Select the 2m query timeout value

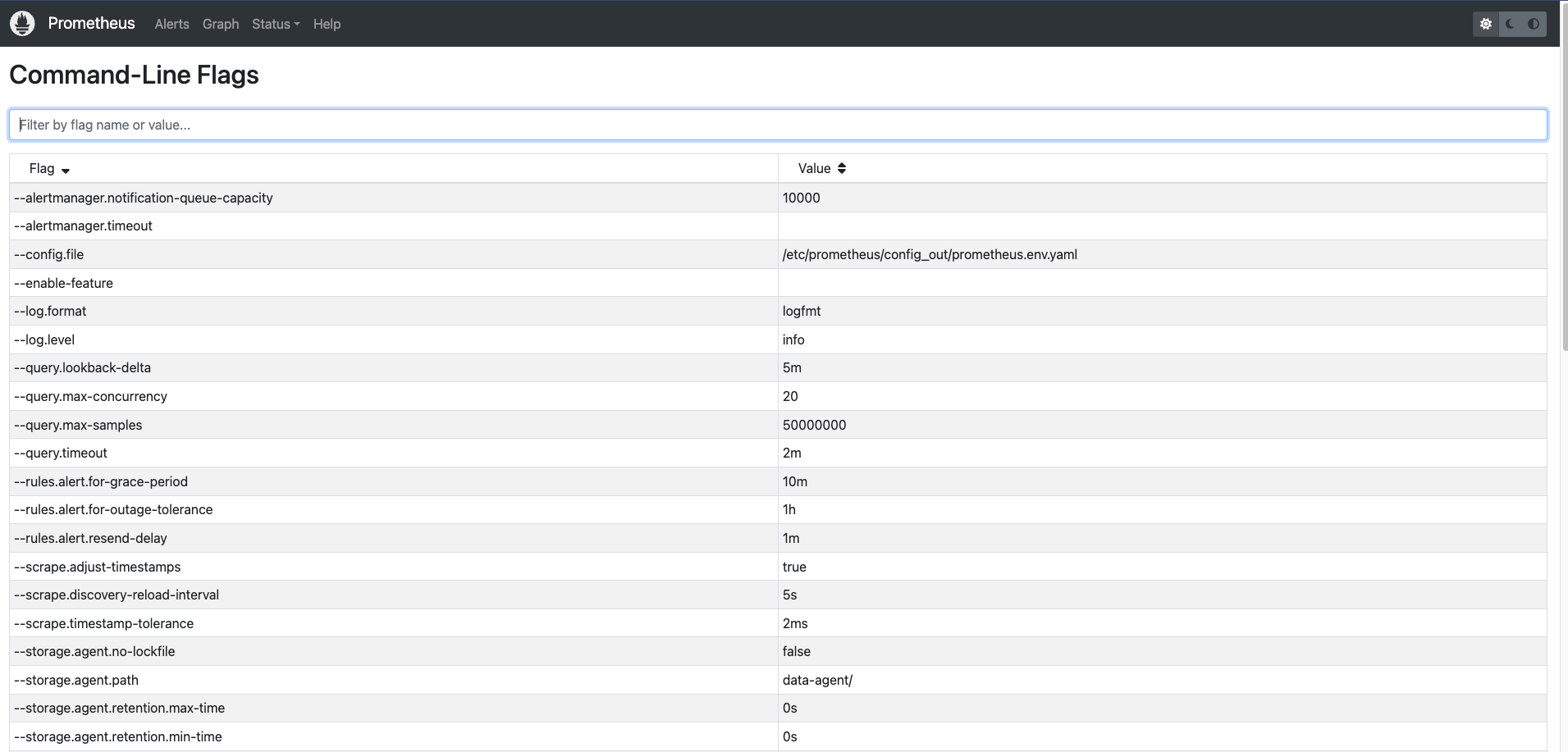tap(792, 453)
